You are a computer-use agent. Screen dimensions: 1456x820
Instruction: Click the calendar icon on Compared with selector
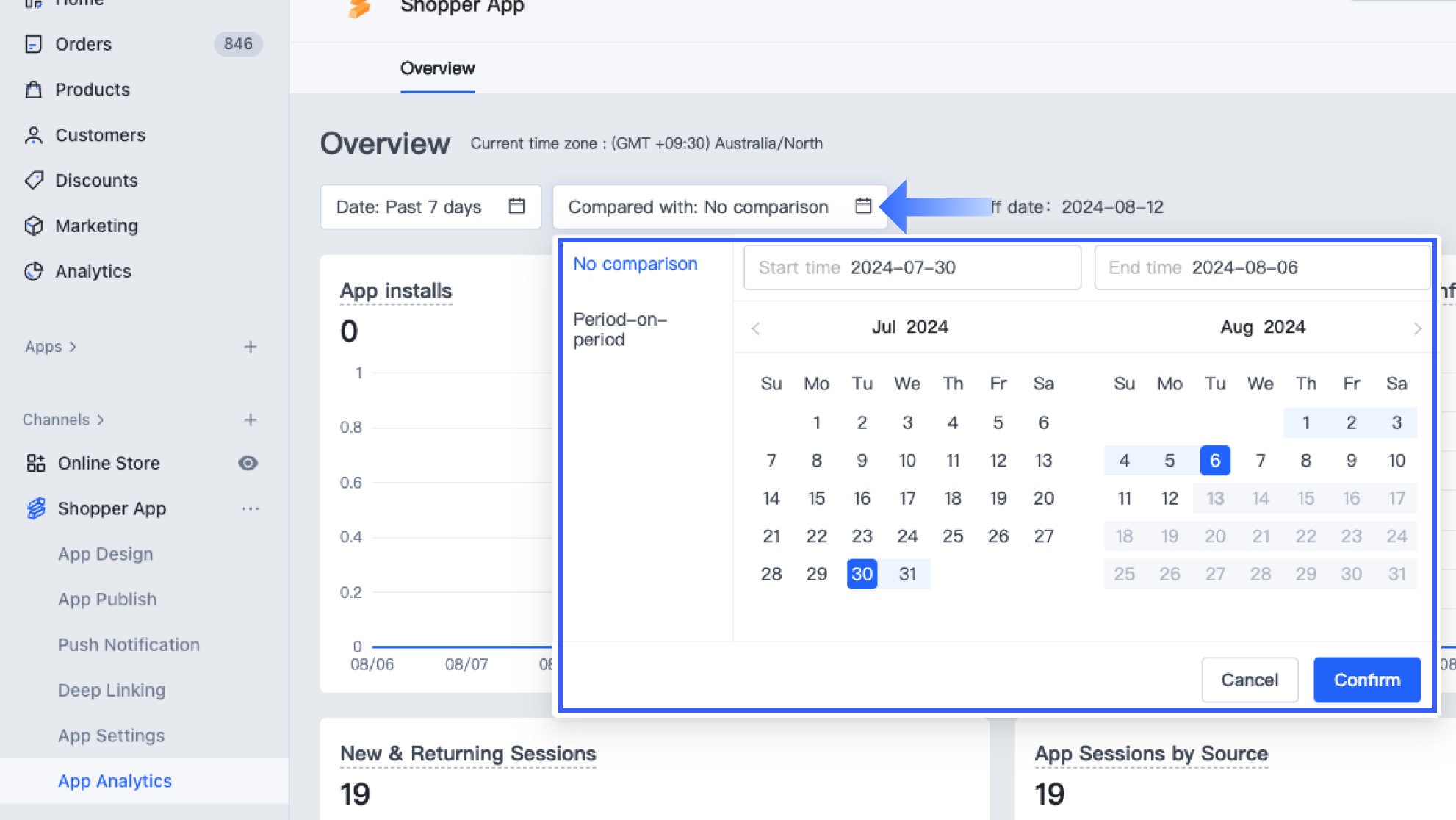click(x=863, y=206)
